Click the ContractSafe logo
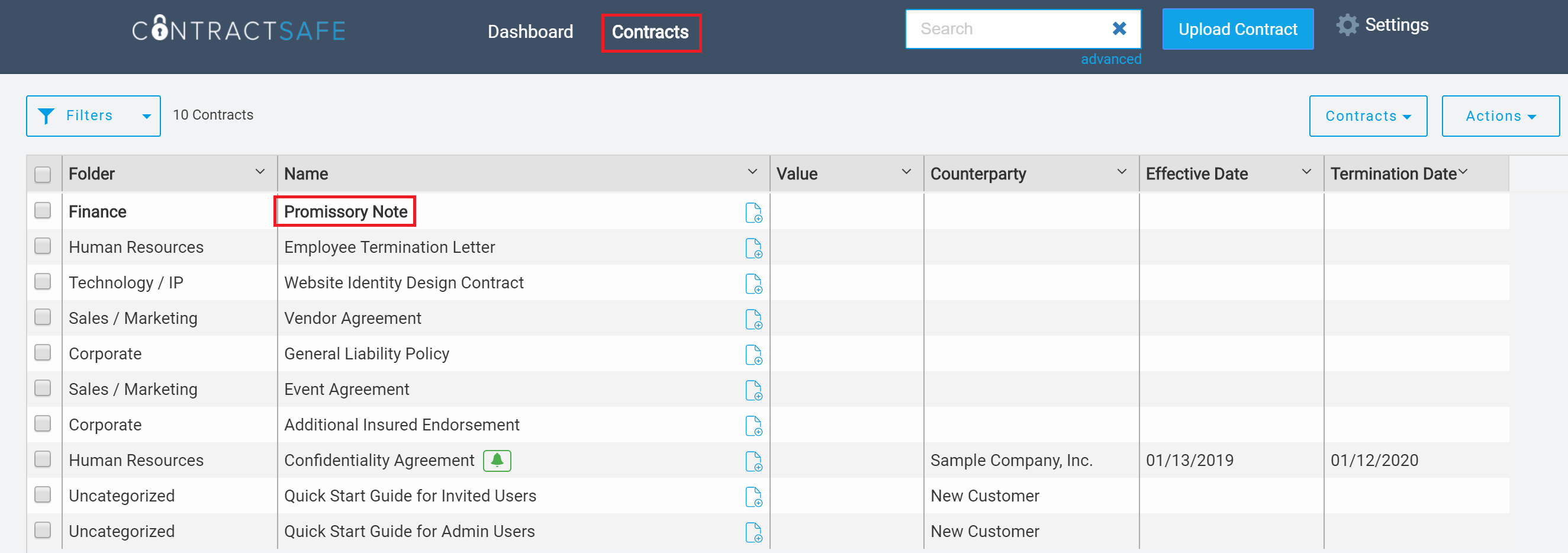Image resolution: width=1568 pixels, height=553 pixels. (239, 30)
